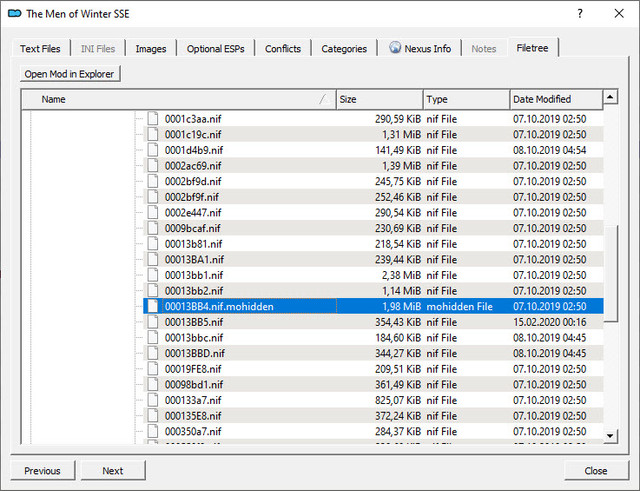Viewport: 640px width, 491px height.
Task: Select file icon of 000133a7.nif
Action: (153, 400)
